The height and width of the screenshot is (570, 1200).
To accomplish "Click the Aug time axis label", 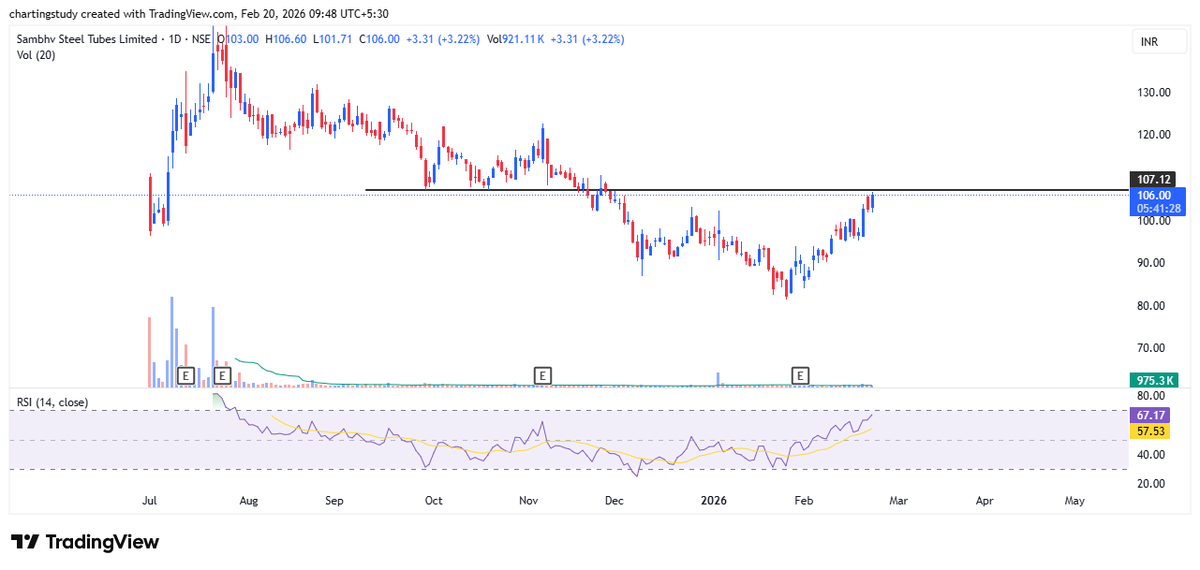I will coord(249,499).
